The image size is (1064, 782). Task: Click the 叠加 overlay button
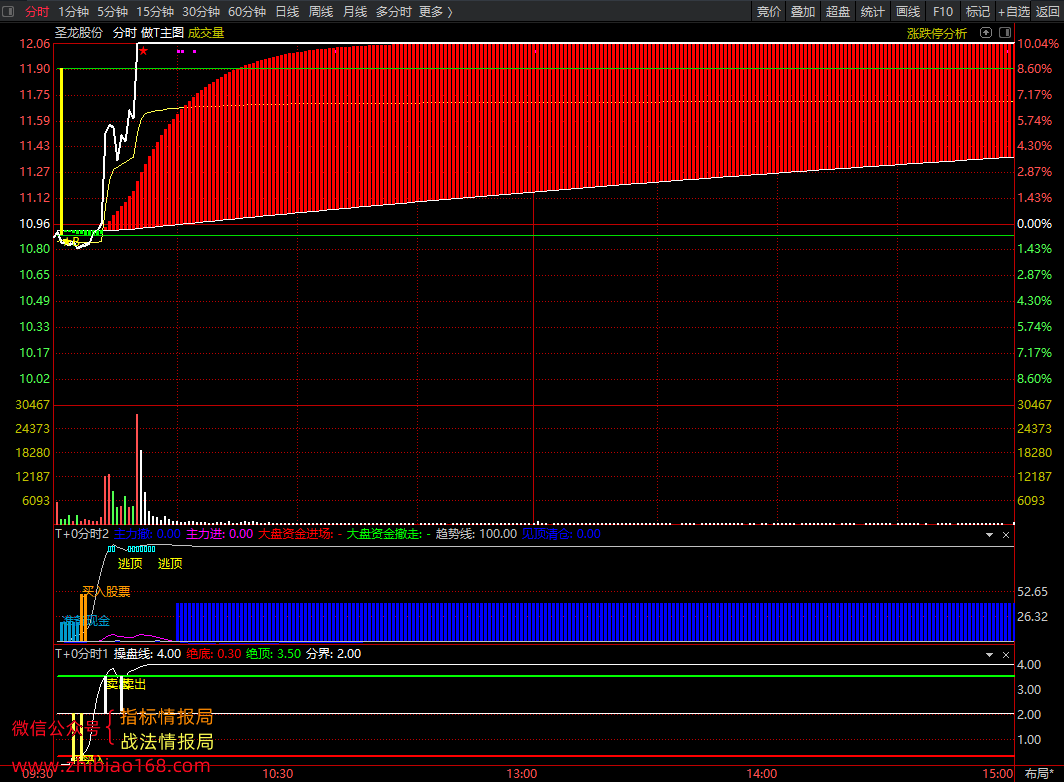tap(803, 12)
